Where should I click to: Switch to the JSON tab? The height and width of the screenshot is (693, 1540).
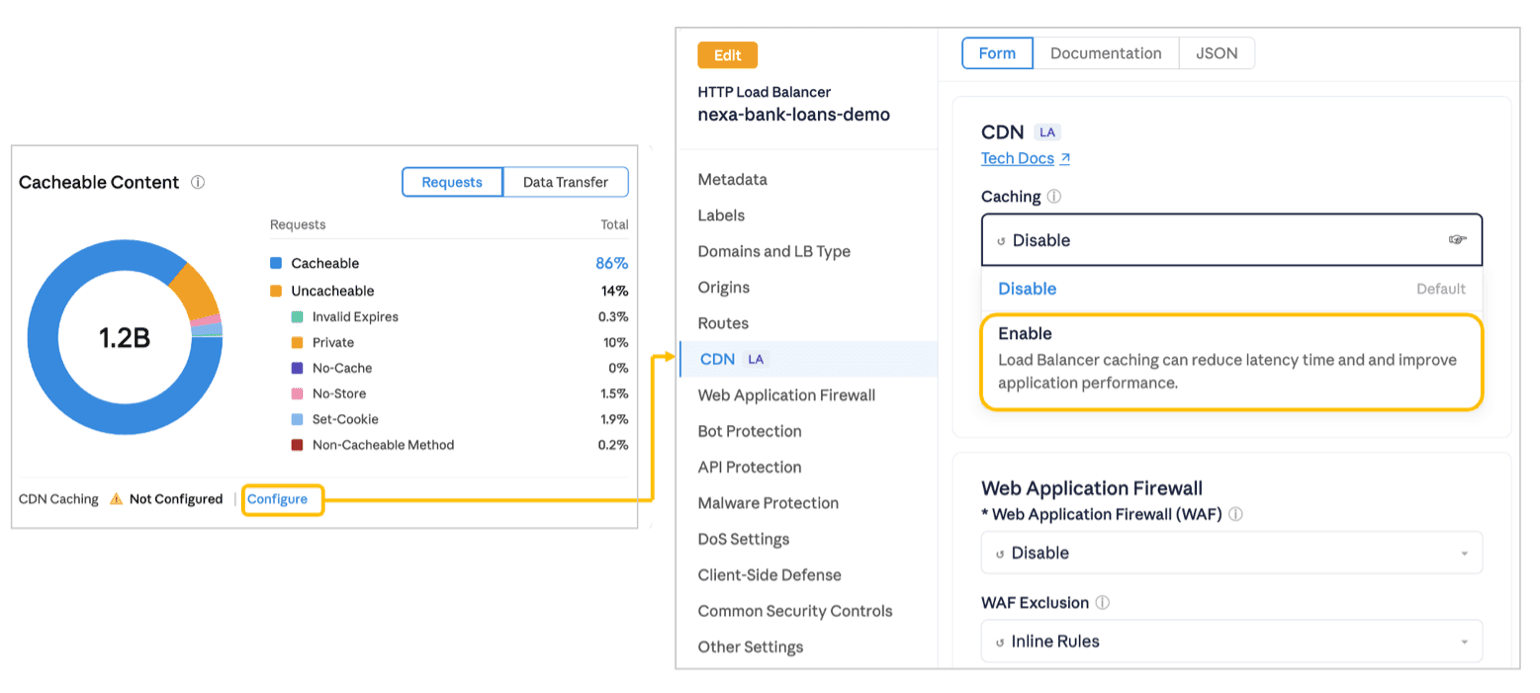point(1216,53)
